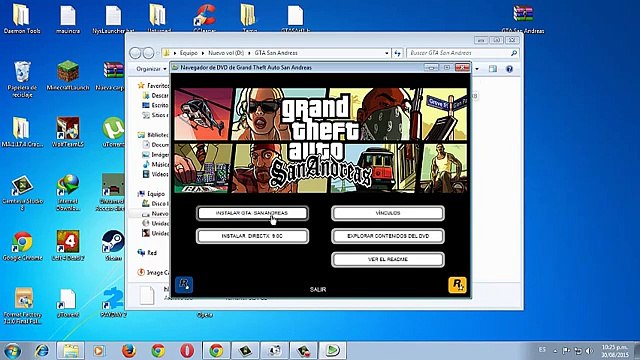Open Explorer address bar history dropdown
The height and width of the screenshot is (360, 640).
387,53
